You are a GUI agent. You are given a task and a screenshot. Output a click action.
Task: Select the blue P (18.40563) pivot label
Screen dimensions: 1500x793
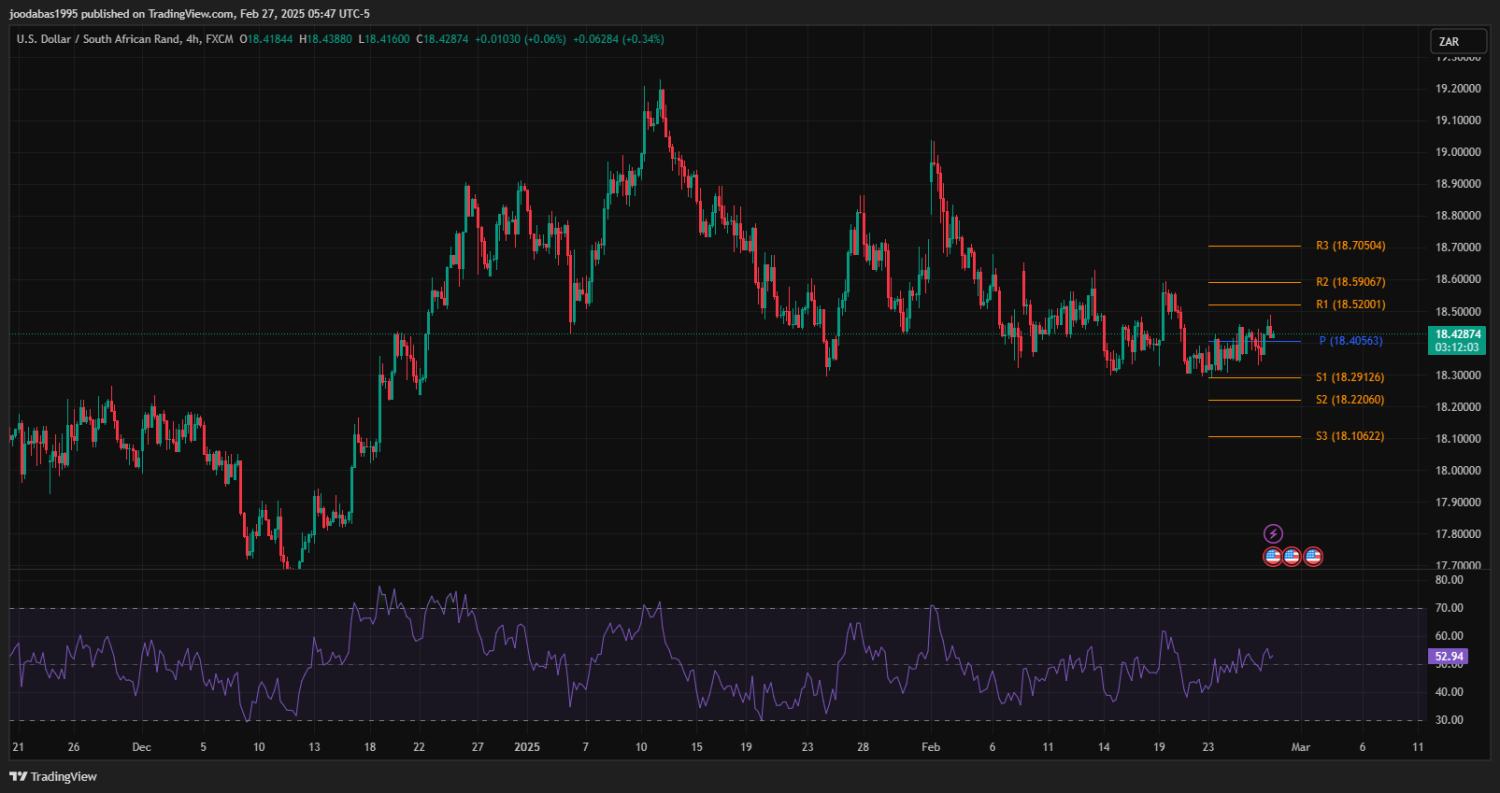coord(1350,341)
